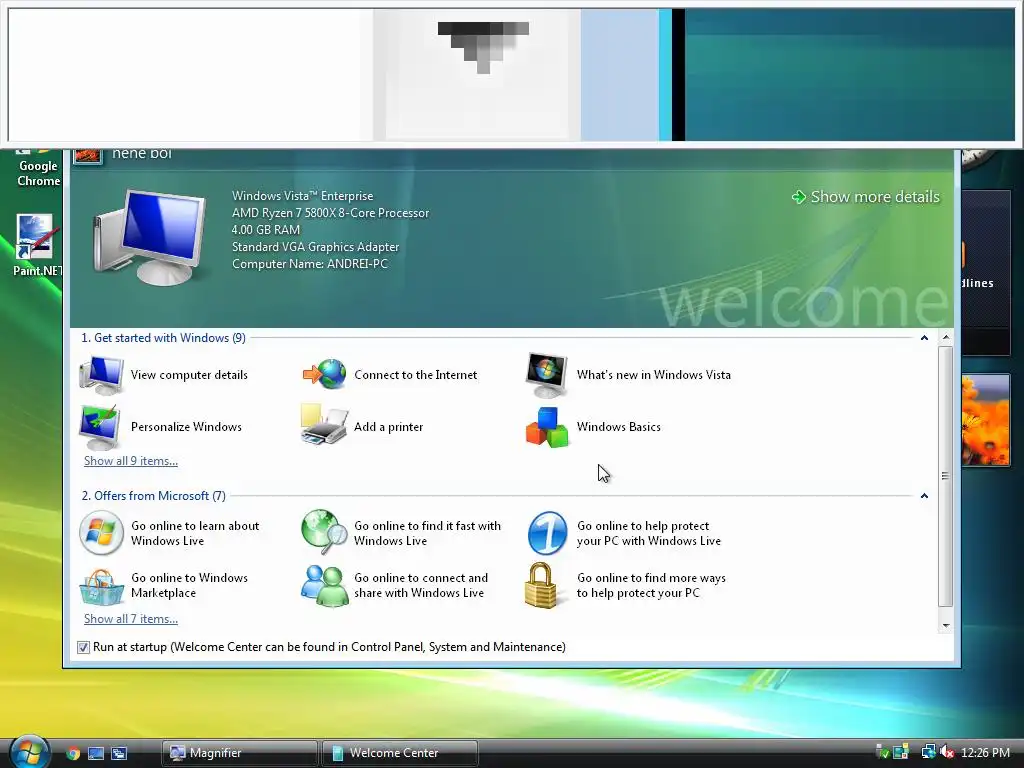Open What's new in Windows Vista icon
Screen dimensions: 1024x768
click(547, 375)
